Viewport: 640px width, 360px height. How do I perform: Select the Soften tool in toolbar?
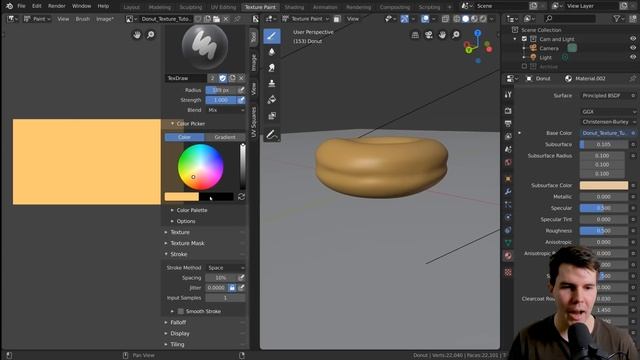272,52
